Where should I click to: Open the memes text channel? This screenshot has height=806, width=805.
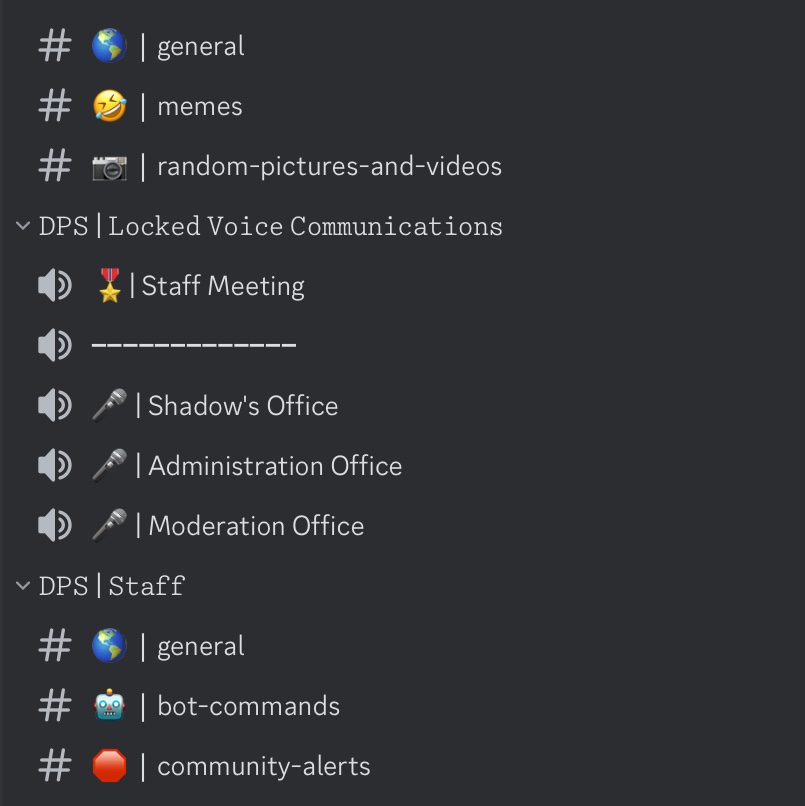[x=200, y=106]
